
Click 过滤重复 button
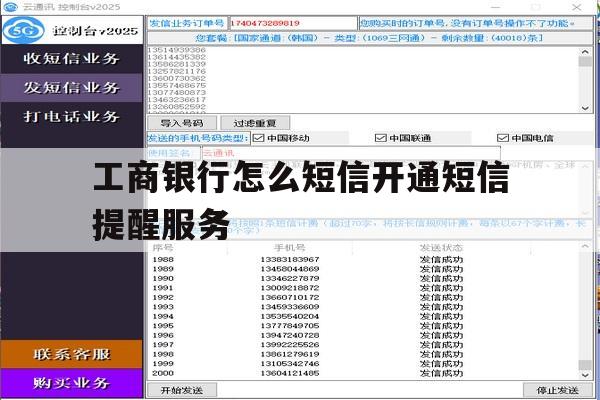coord(255,123)
